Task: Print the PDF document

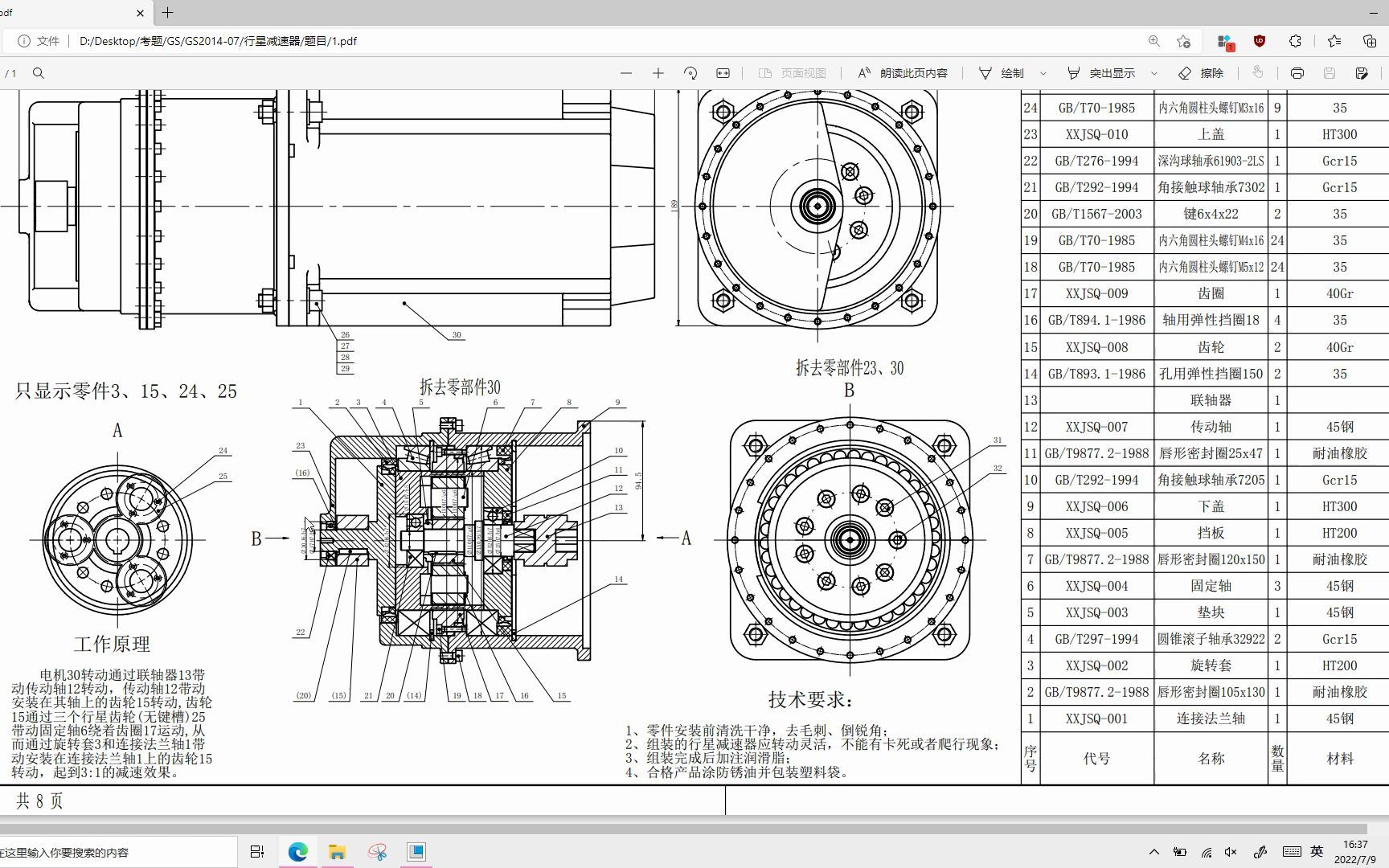Action: click(1297, 73)
